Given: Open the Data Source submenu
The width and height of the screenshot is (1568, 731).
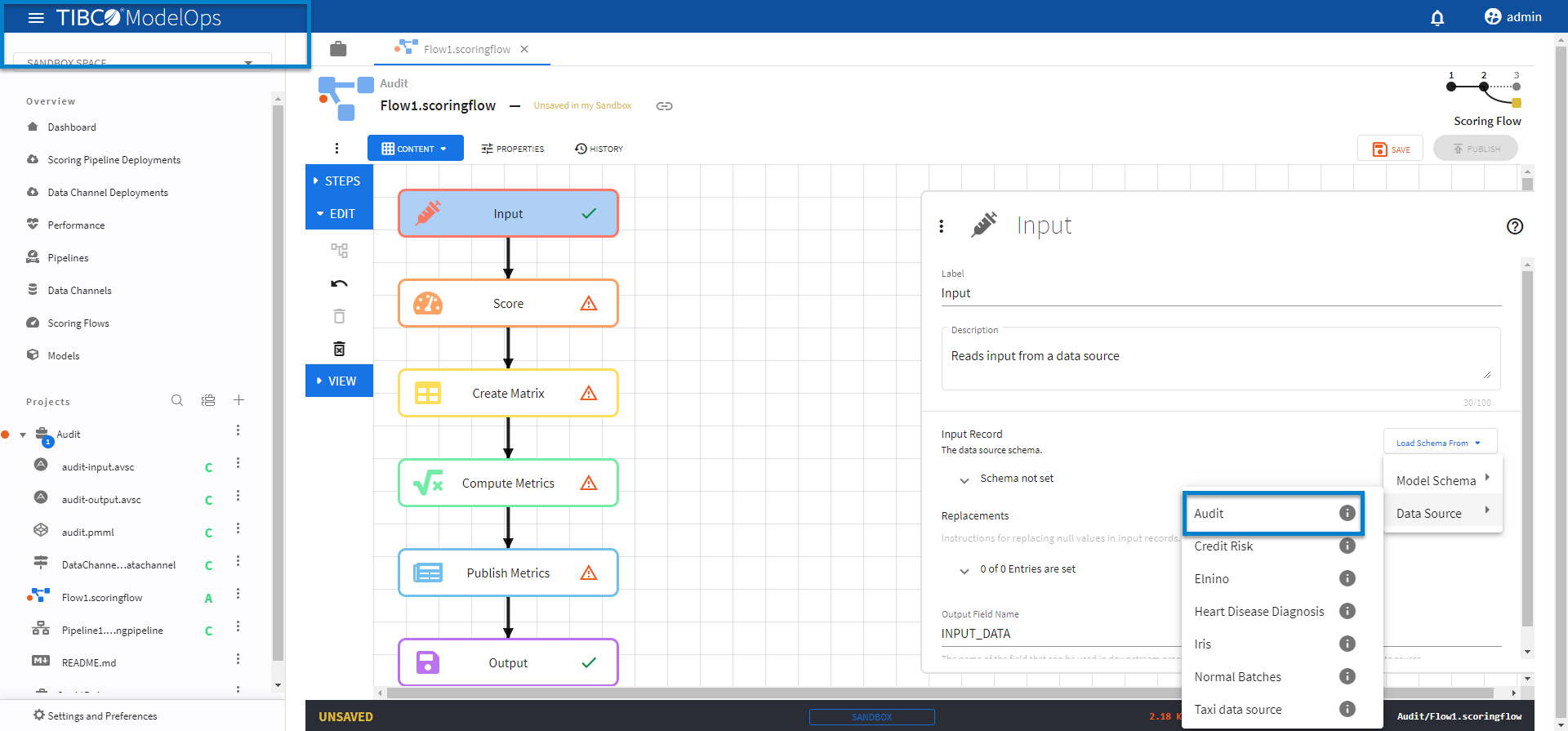Looking at the screenshot, I should coord(1443,513).
